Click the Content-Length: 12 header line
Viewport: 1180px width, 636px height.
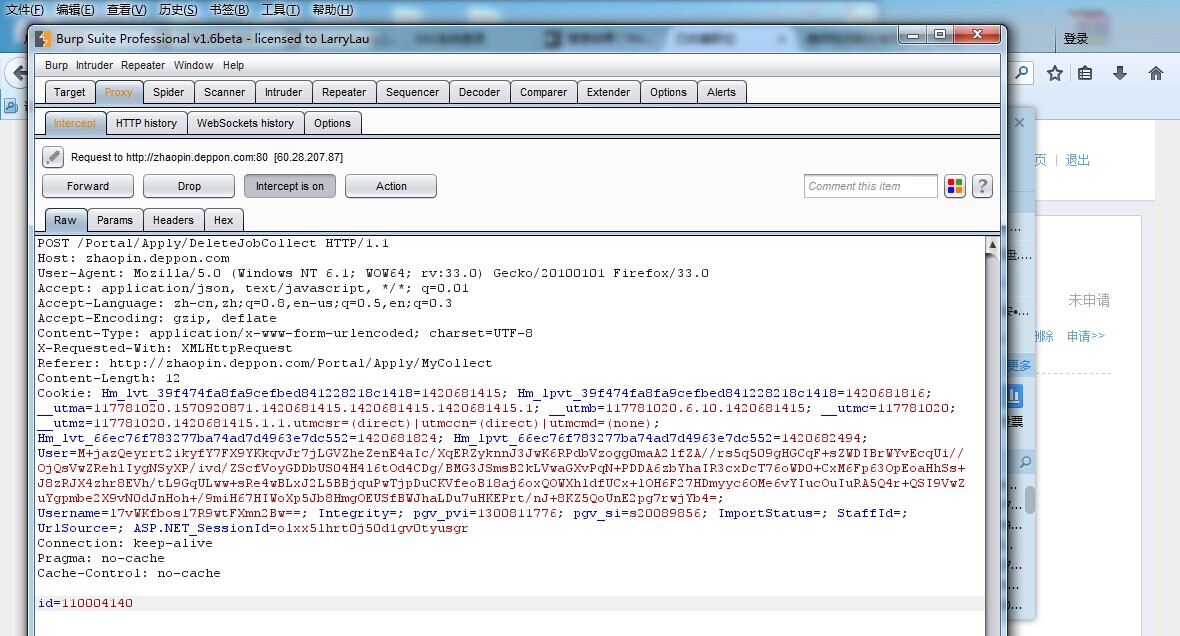[108, 378]
